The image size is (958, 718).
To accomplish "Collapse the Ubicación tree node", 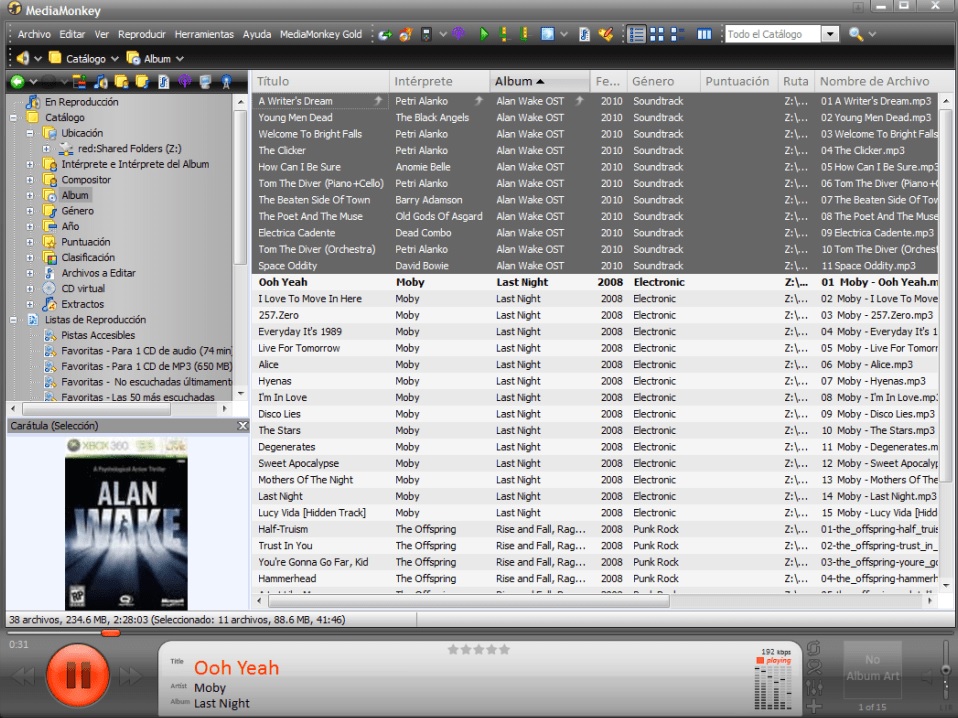I will coord(30,133).
